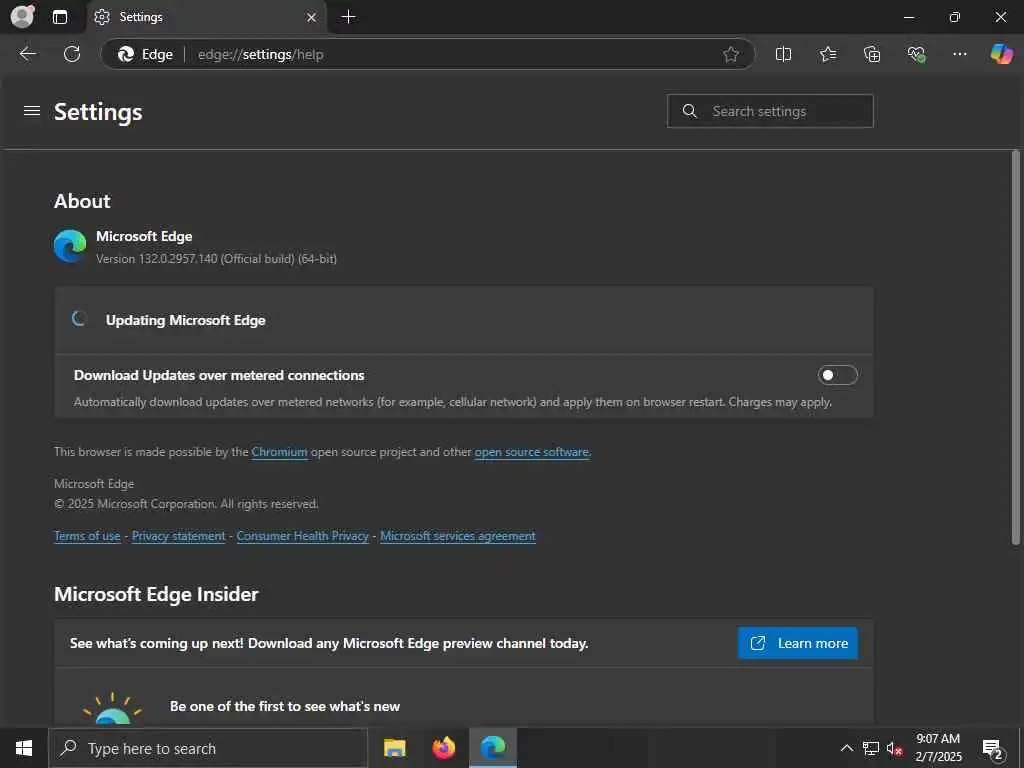Click the Learn more button

[x=797, y=643]
